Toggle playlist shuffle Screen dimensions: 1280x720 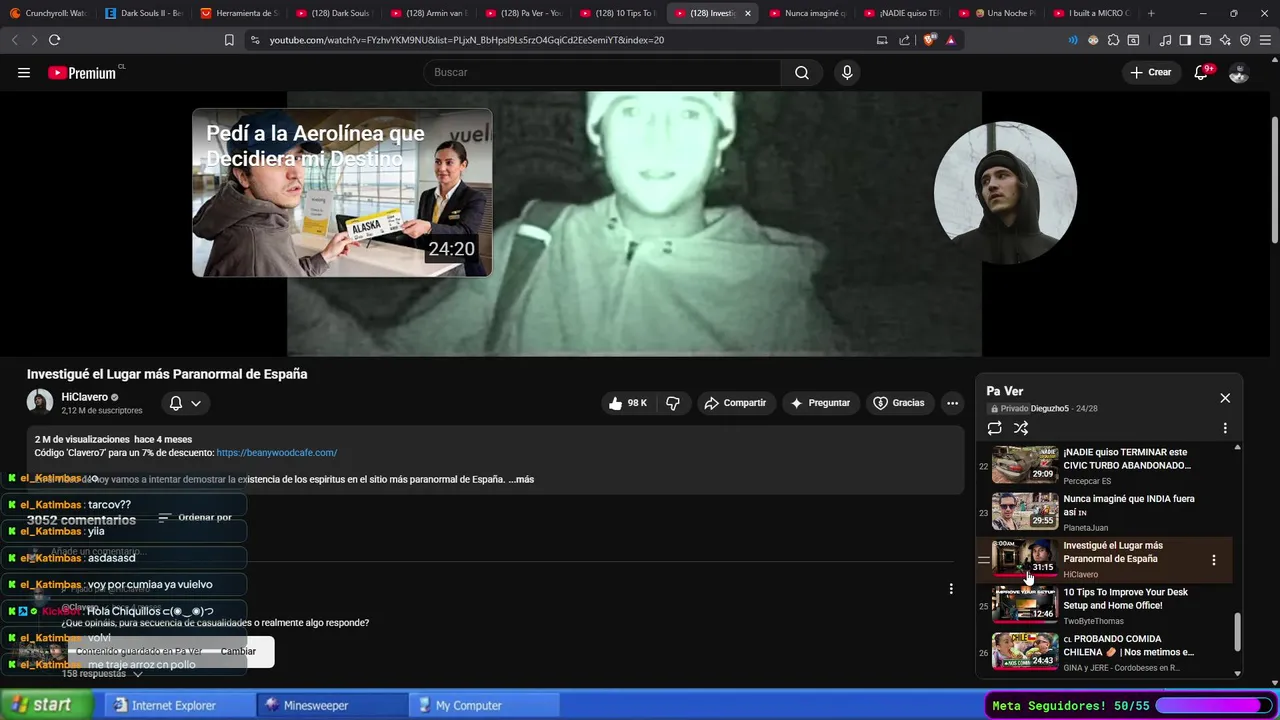pos(1021,428)
